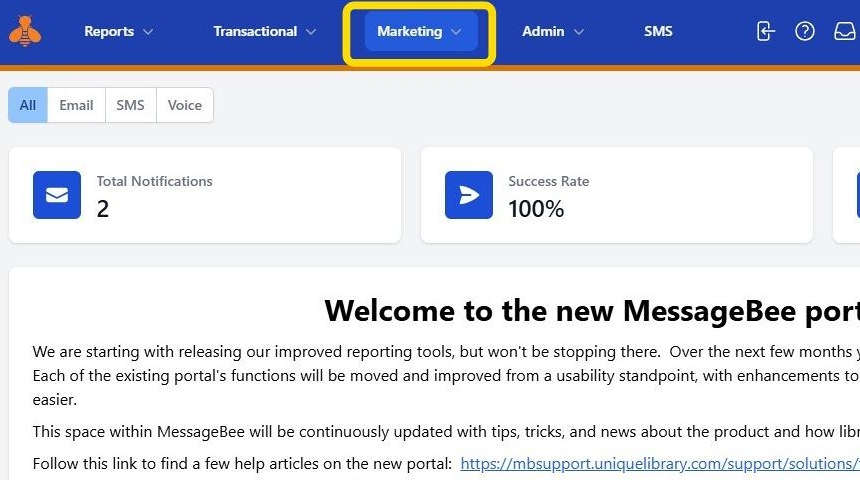Open the inbox tray icon
The height and width of the screenshot is (480, 860).
pos(844,31)
